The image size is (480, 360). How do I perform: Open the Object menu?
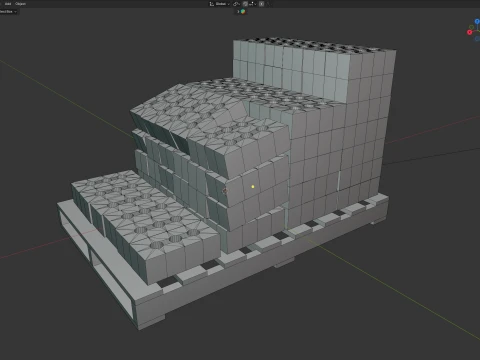tap(20, 4)
